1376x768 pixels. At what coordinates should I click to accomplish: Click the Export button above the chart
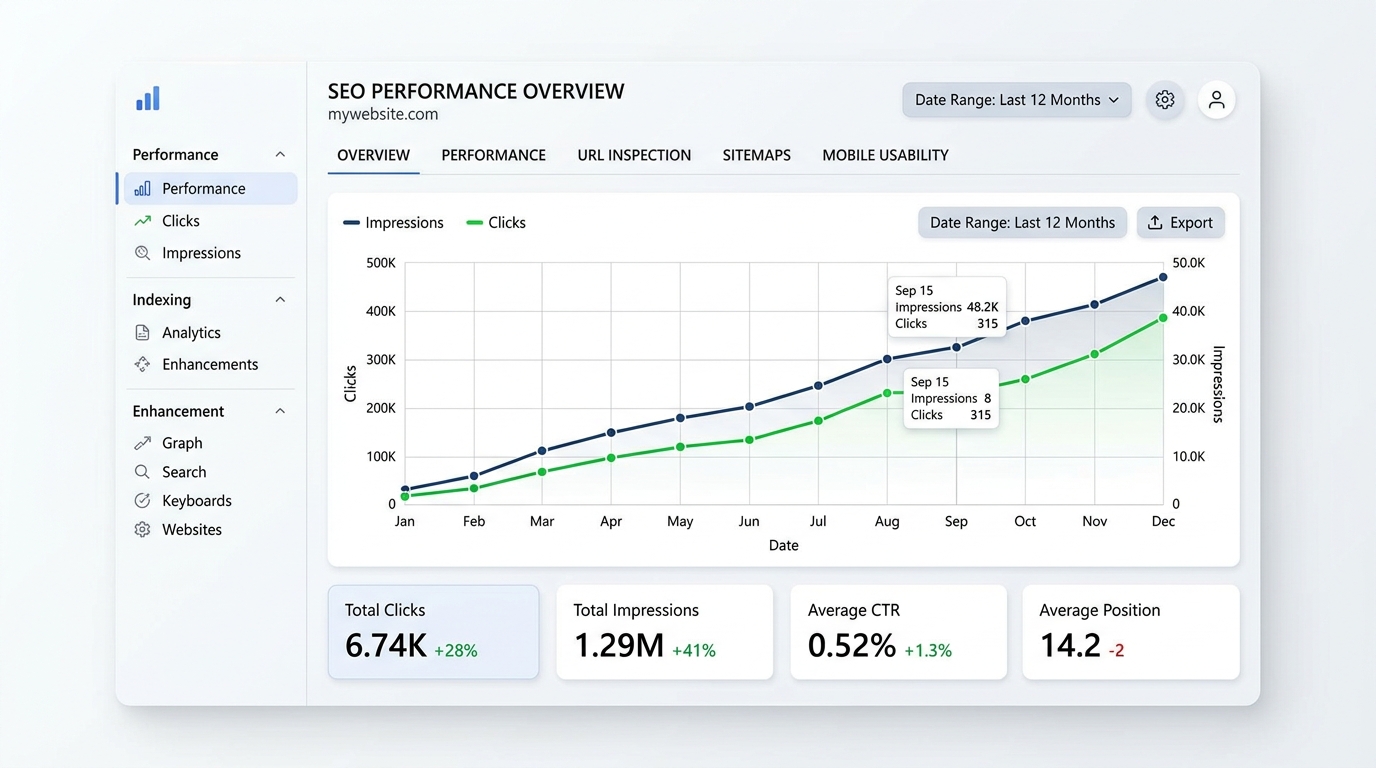click(1180, 222)
